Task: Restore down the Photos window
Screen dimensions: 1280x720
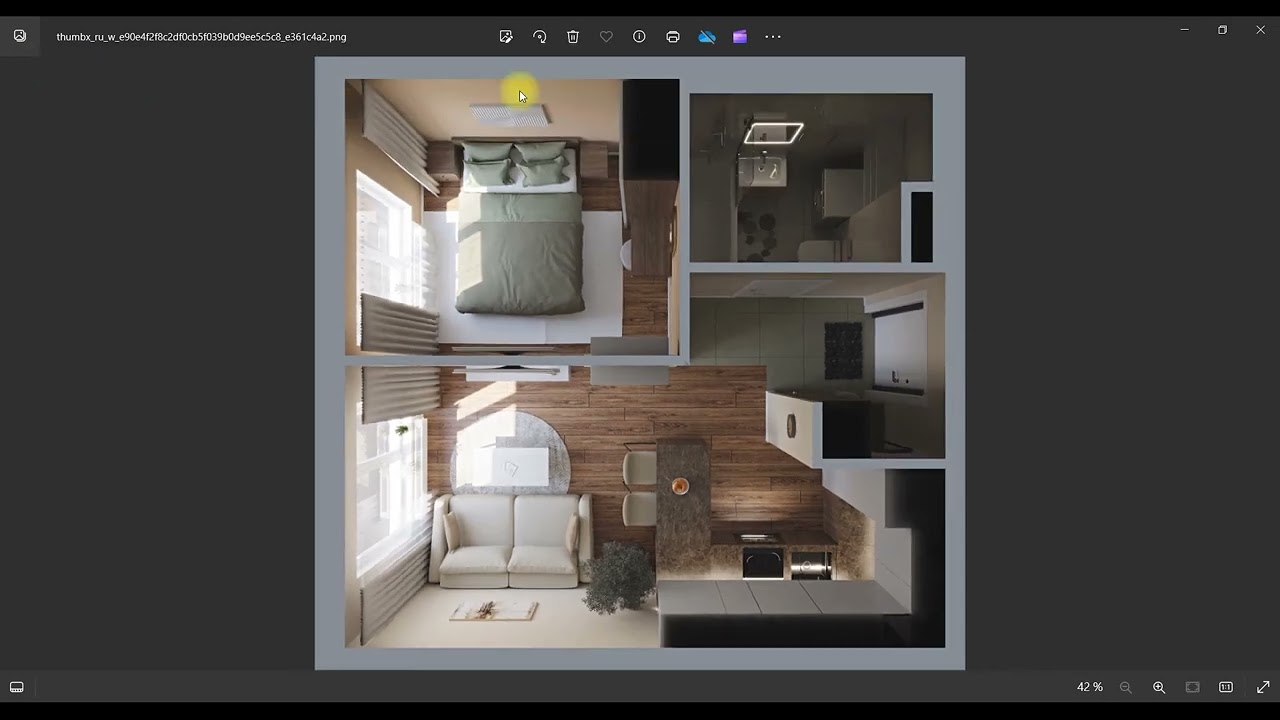Action: coord(1222,30)
